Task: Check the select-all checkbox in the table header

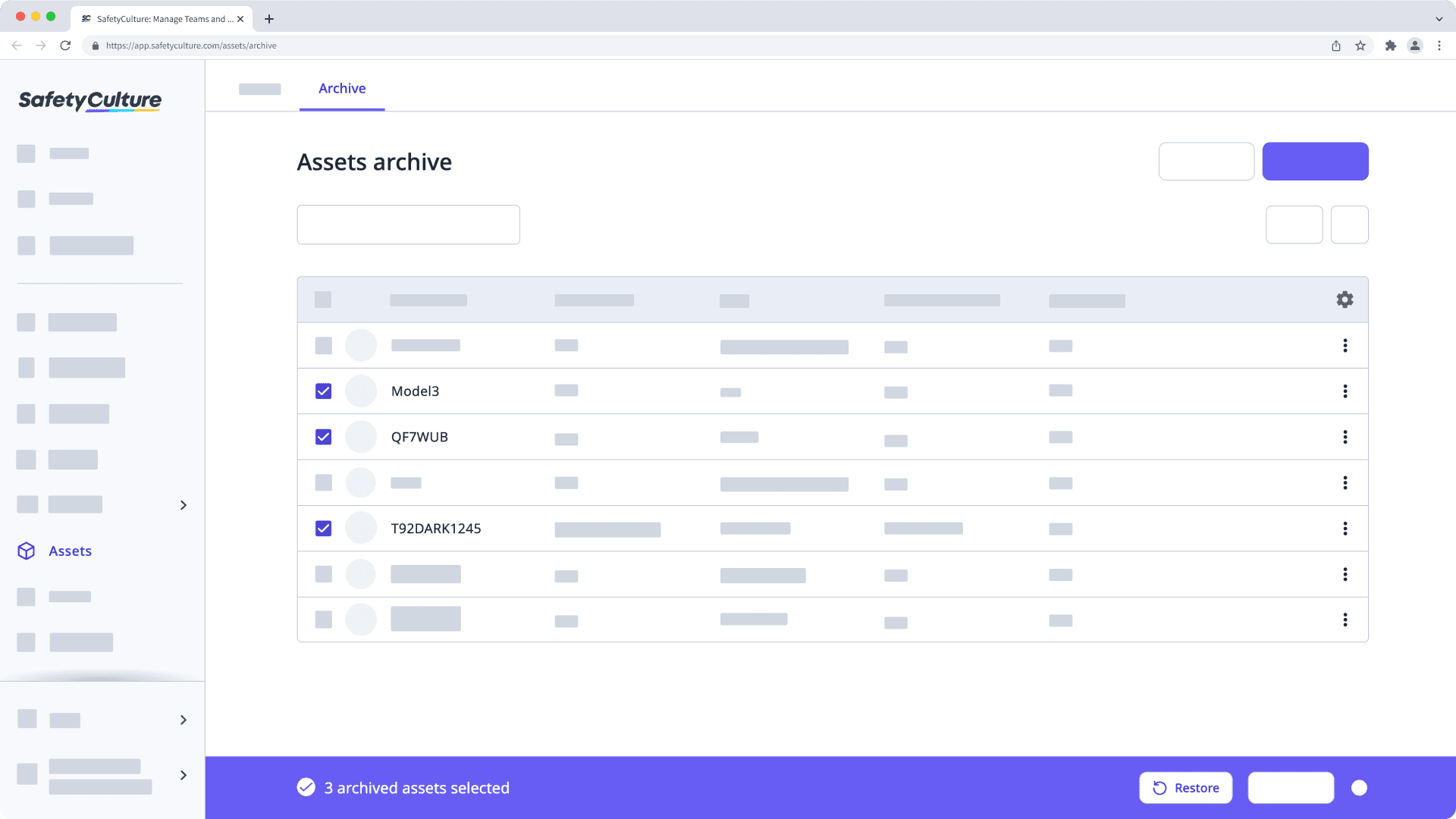Action: [x=323, y=300]
